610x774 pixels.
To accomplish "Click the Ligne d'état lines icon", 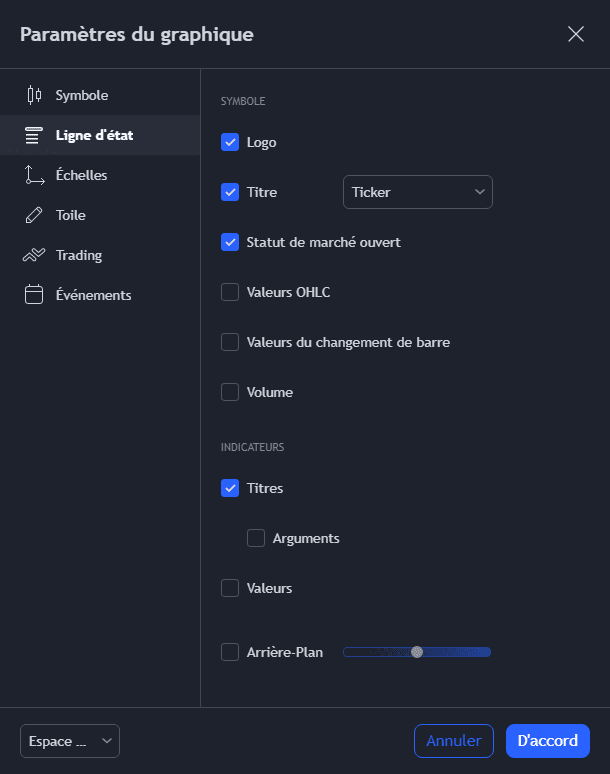I will pyautogui.click(x=34, y=135).
